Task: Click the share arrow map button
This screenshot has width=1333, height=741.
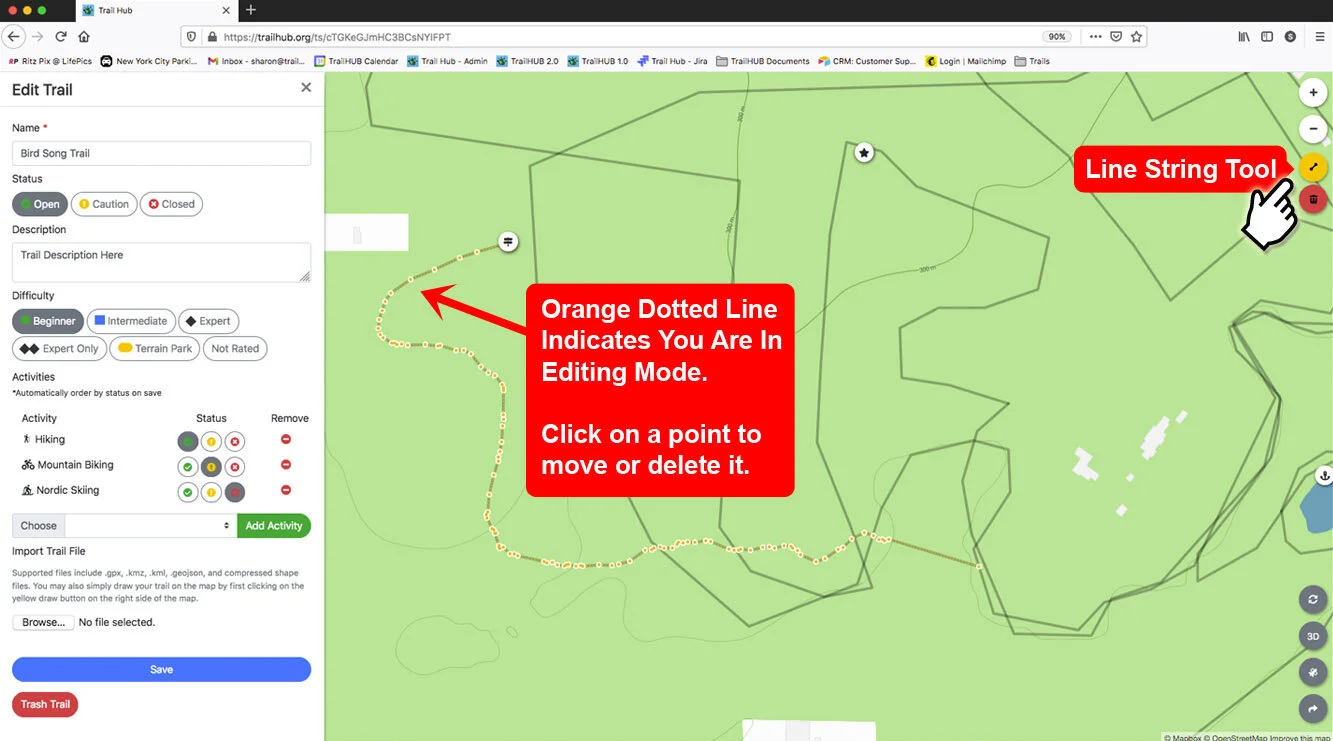Action: tap(1313, 708)
